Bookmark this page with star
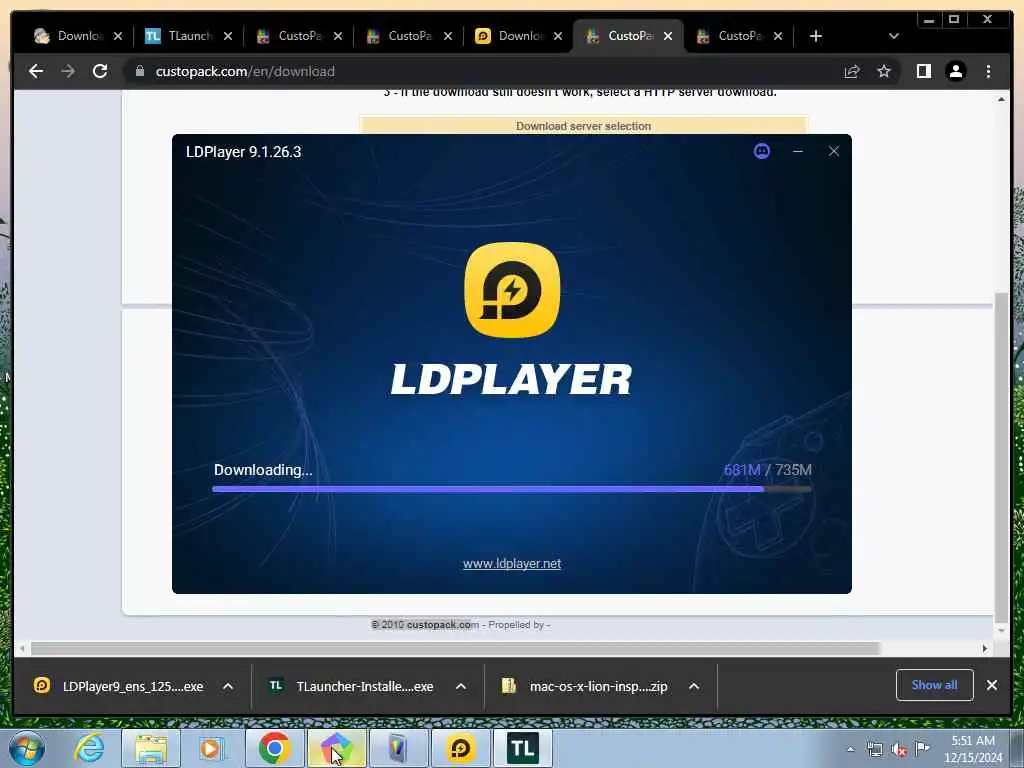This screenshot has width=1024, height=768. tap(884, 71)
